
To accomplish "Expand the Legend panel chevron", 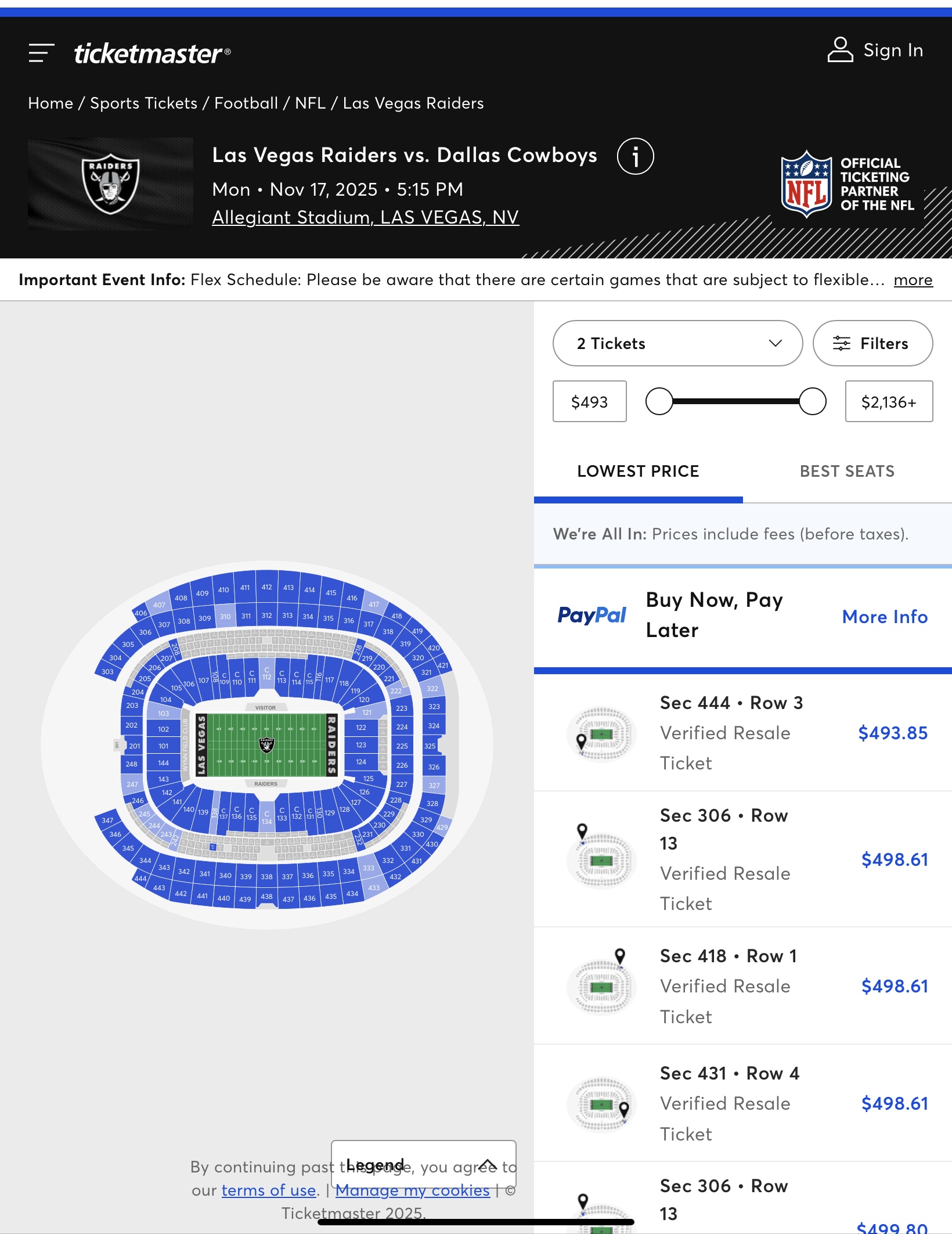I will 488,1164.
